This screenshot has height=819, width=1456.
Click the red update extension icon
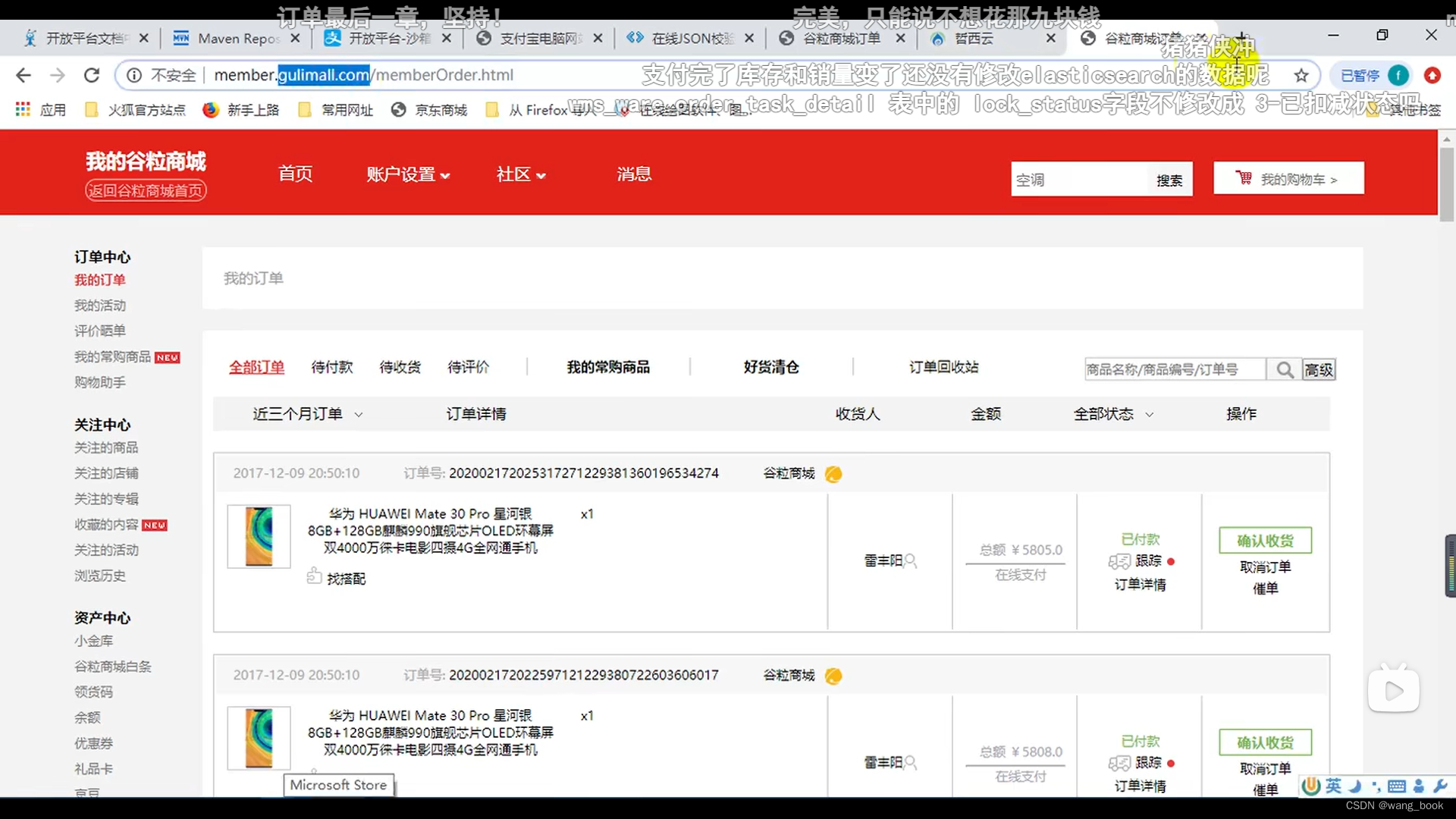tap(1432, 75)
